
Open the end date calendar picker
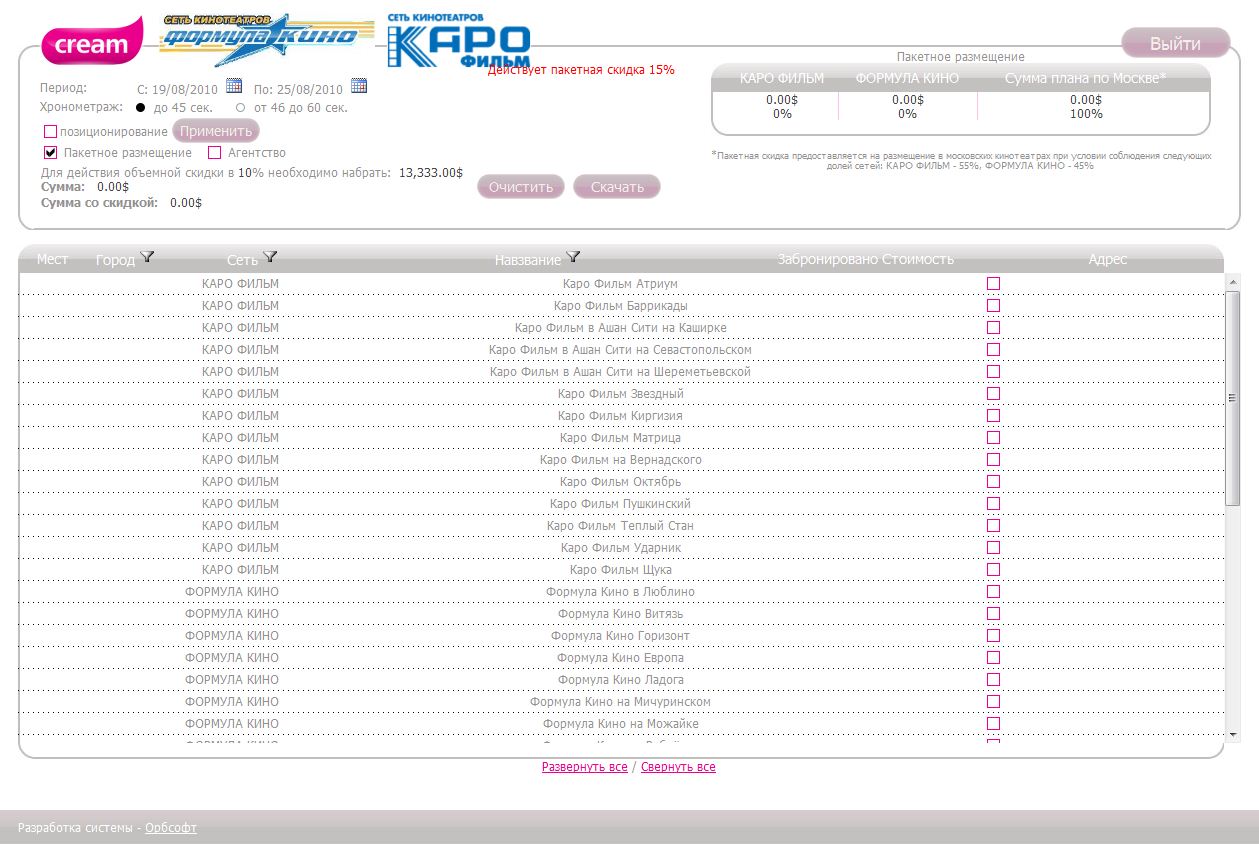click(359, 86)
